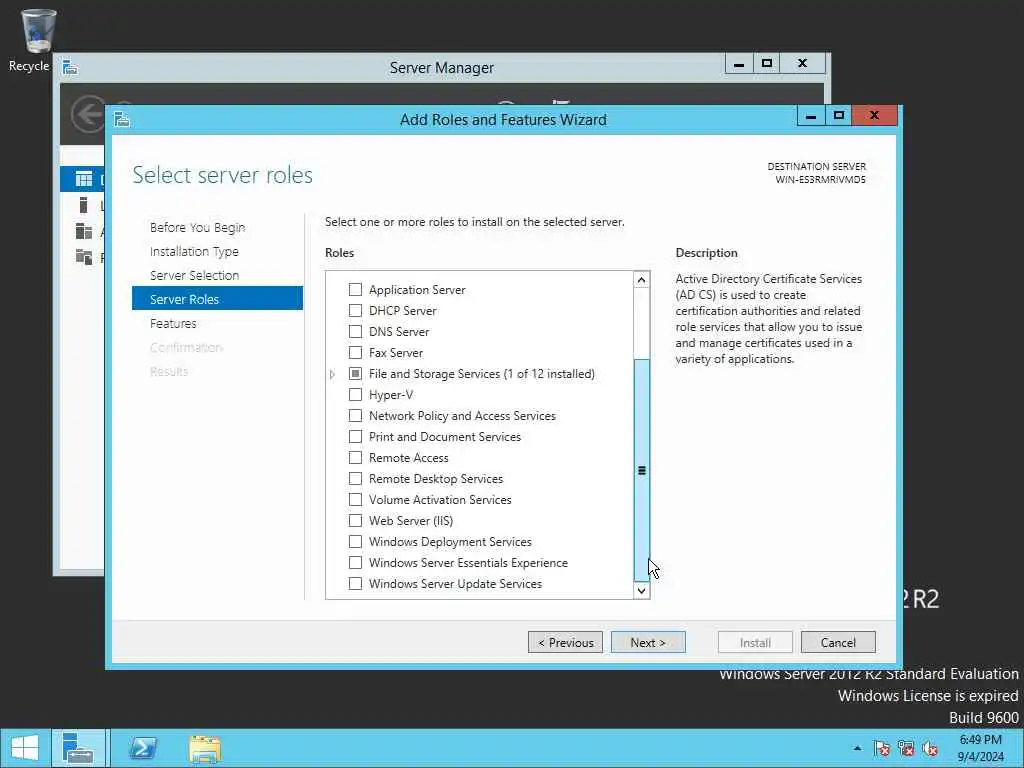Check Windows Server Essentials Experience
The image size is (1024, 768).
pyautogui.click(x=355, y=562)
